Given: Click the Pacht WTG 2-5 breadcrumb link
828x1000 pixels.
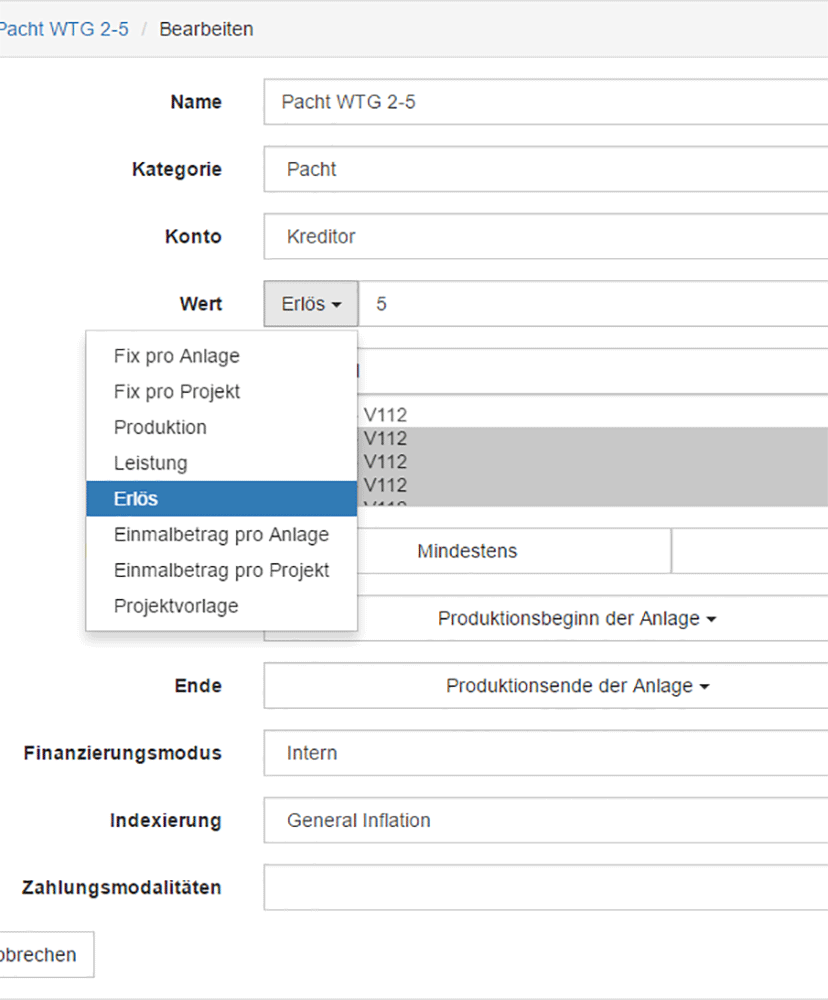Looking at the screenshot, I should click(x=64, y=29).
